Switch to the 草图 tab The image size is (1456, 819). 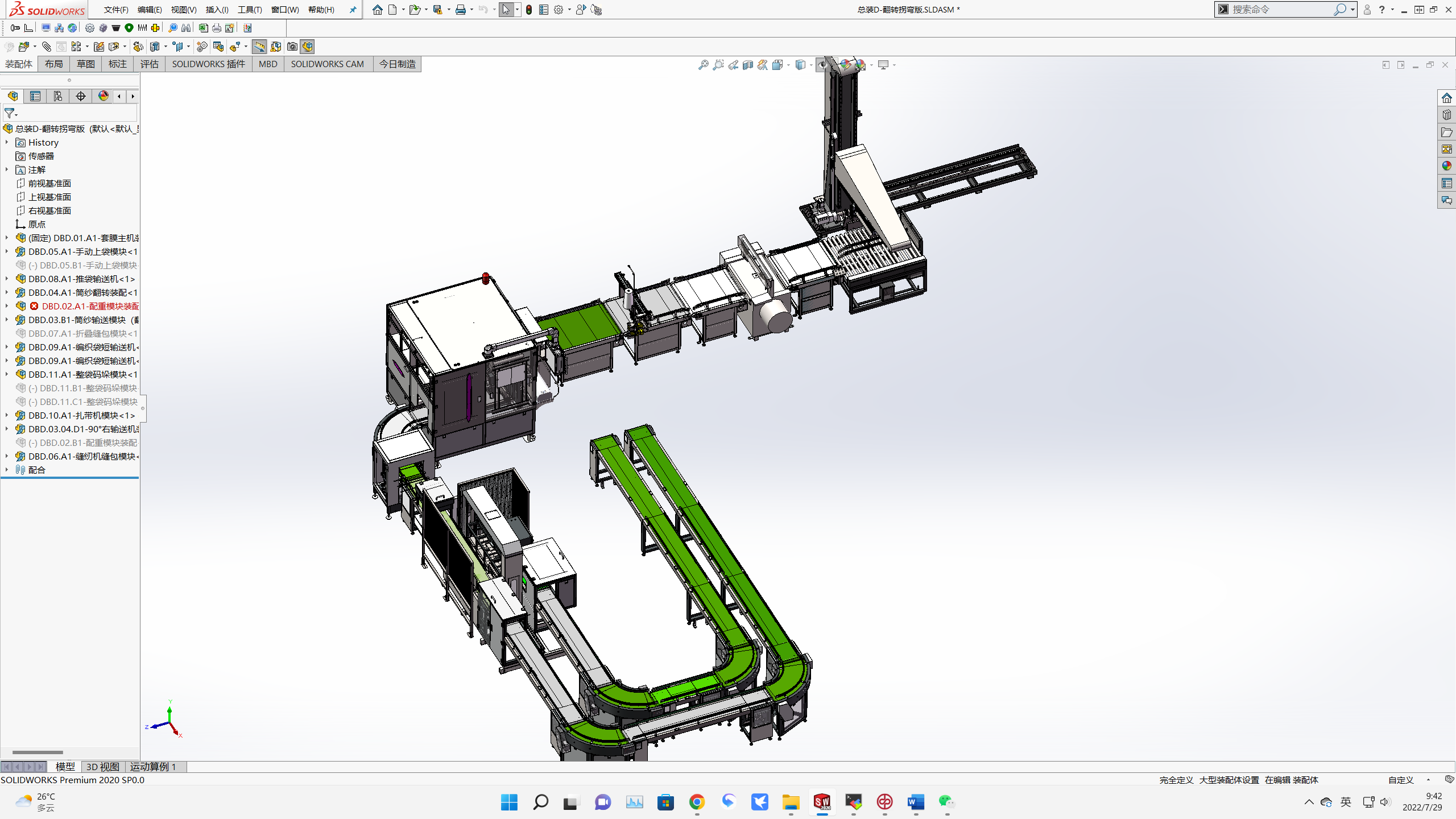coord(86,64)
